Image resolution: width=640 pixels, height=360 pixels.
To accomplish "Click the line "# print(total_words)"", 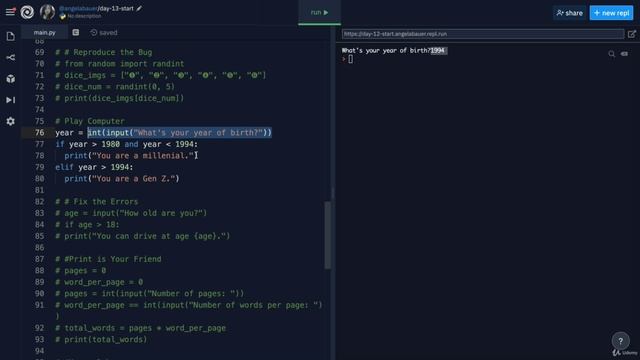I will coord(101,340).
